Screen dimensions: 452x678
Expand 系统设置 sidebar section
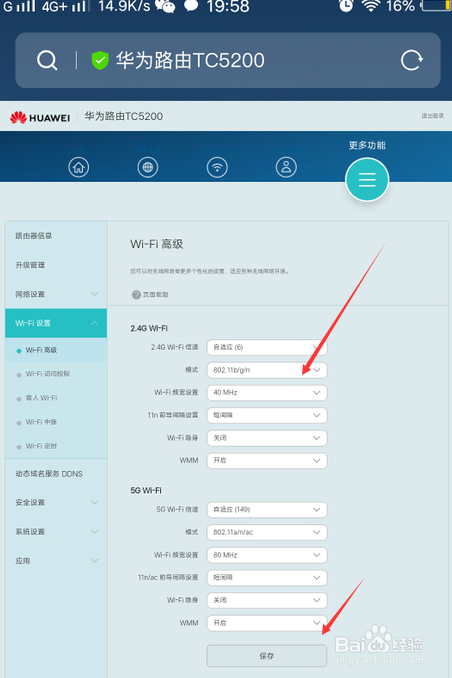[56, 532]
